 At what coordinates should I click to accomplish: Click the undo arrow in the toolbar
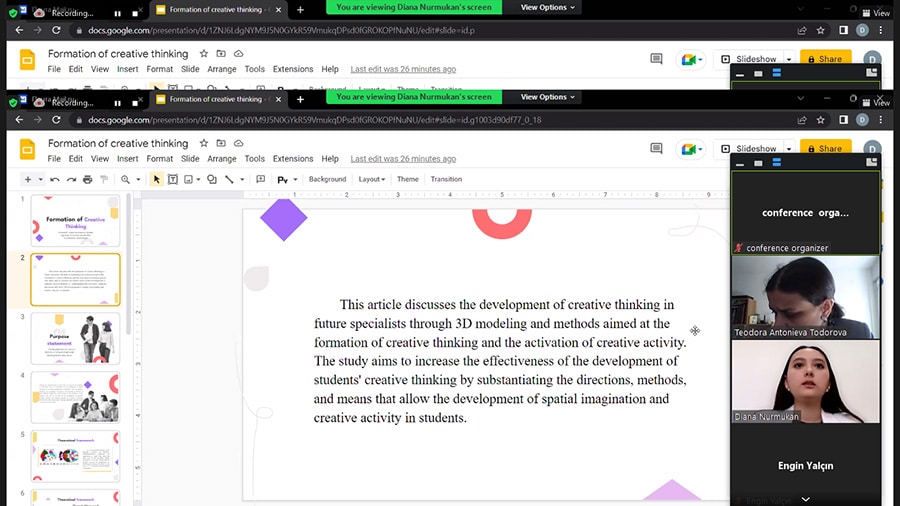pos(55,180)
